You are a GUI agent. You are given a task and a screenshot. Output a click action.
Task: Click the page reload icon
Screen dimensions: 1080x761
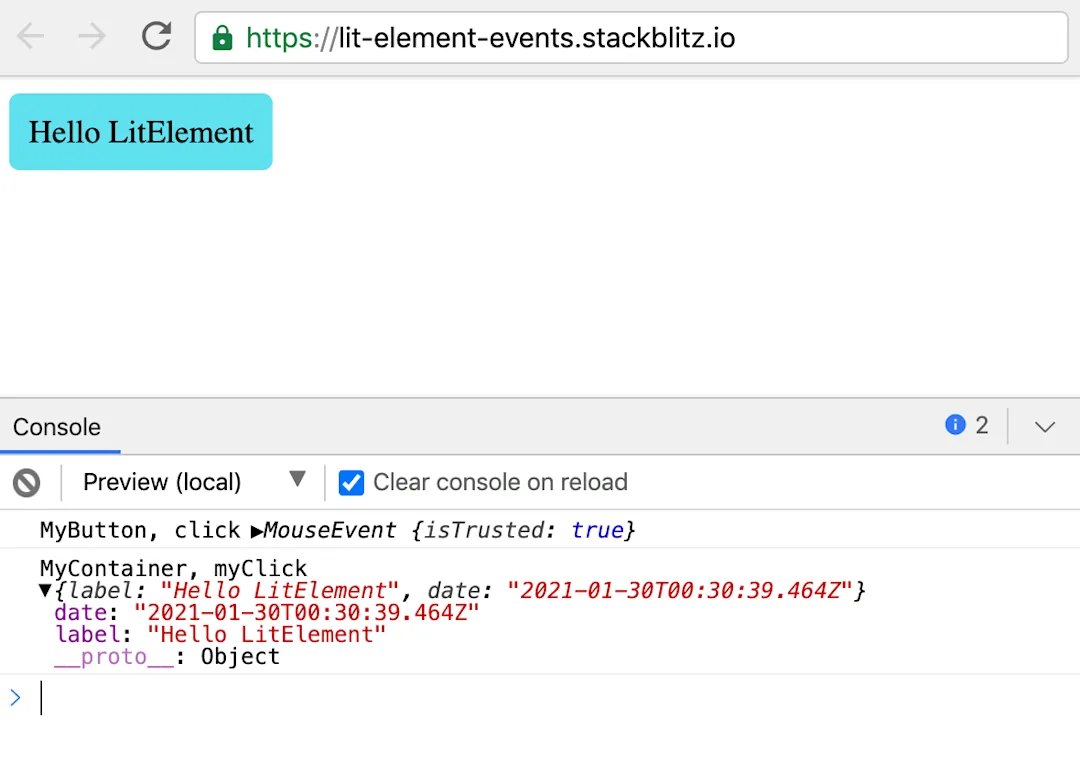pyautogui.click(x=156, y=37)
